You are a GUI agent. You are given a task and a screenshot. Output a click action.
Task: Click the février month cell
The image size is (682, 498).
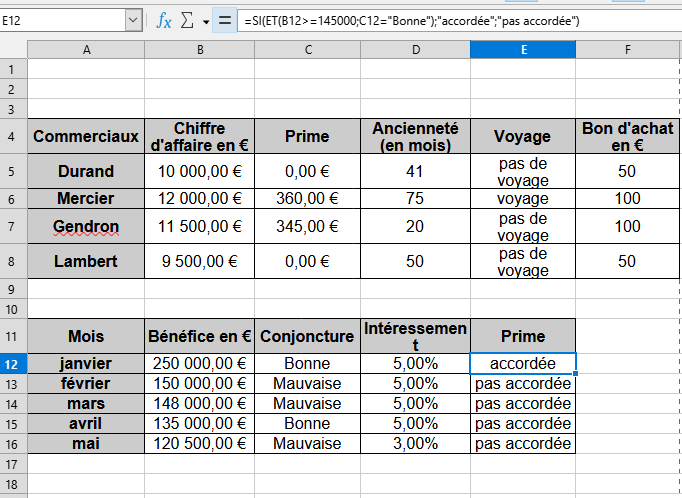click(86, 383)
